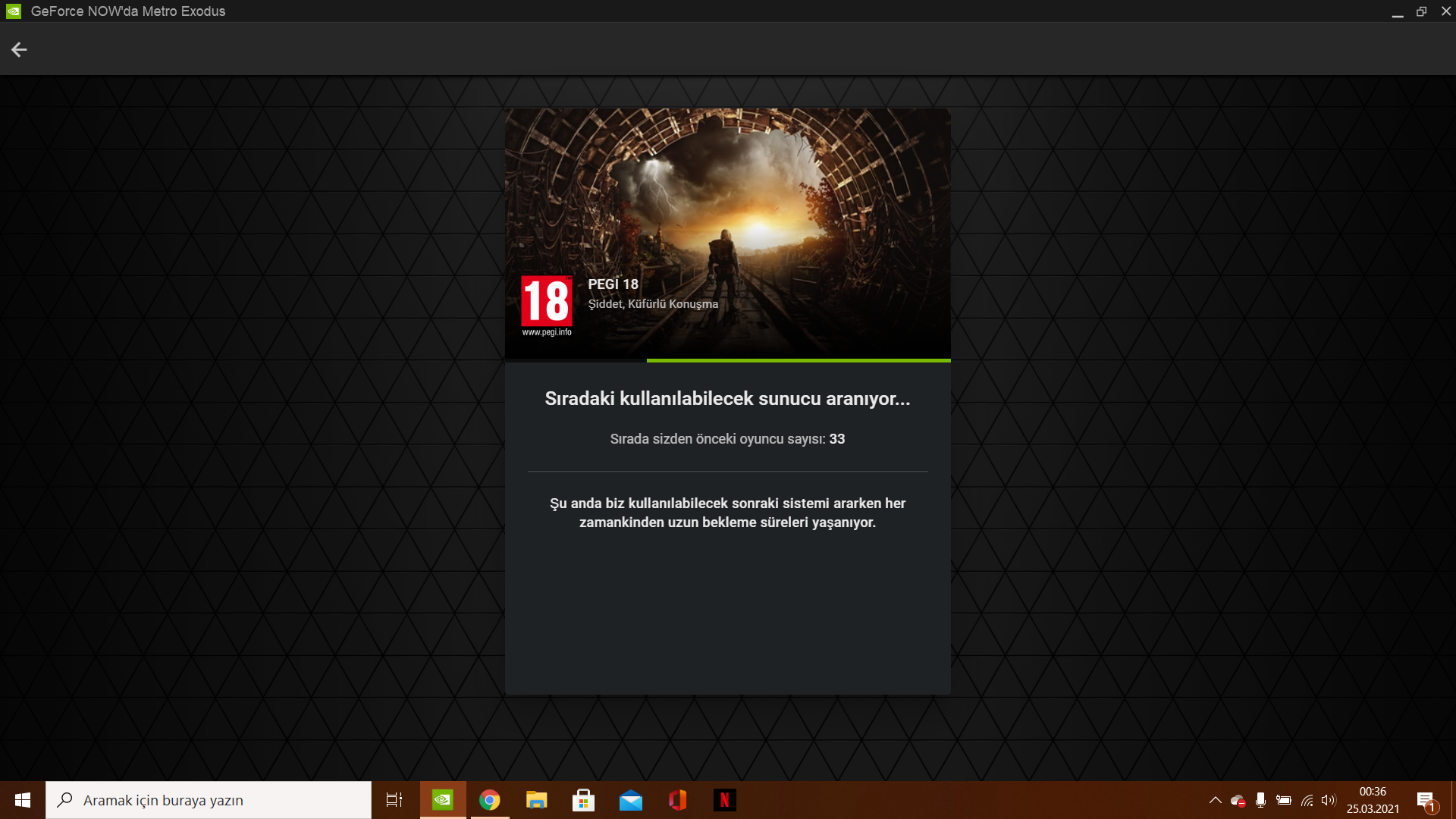The height and width of the screenshot is (819, 1456).
Task: Click the back arrow in GeForce NOW
Action: [x=19, y=50]
